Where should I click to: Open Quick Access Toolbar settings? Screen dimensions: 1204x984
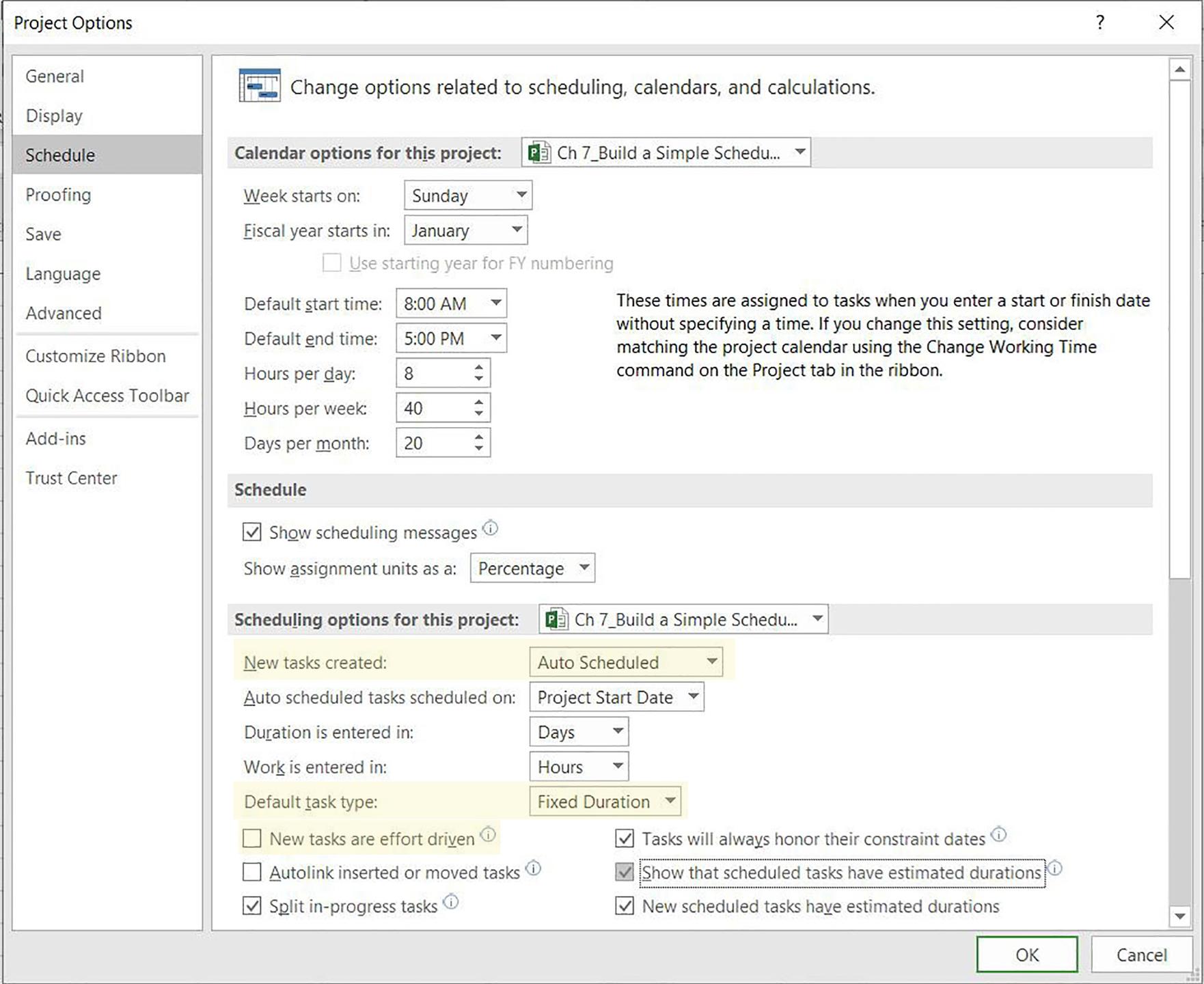[x=107, y=396]
